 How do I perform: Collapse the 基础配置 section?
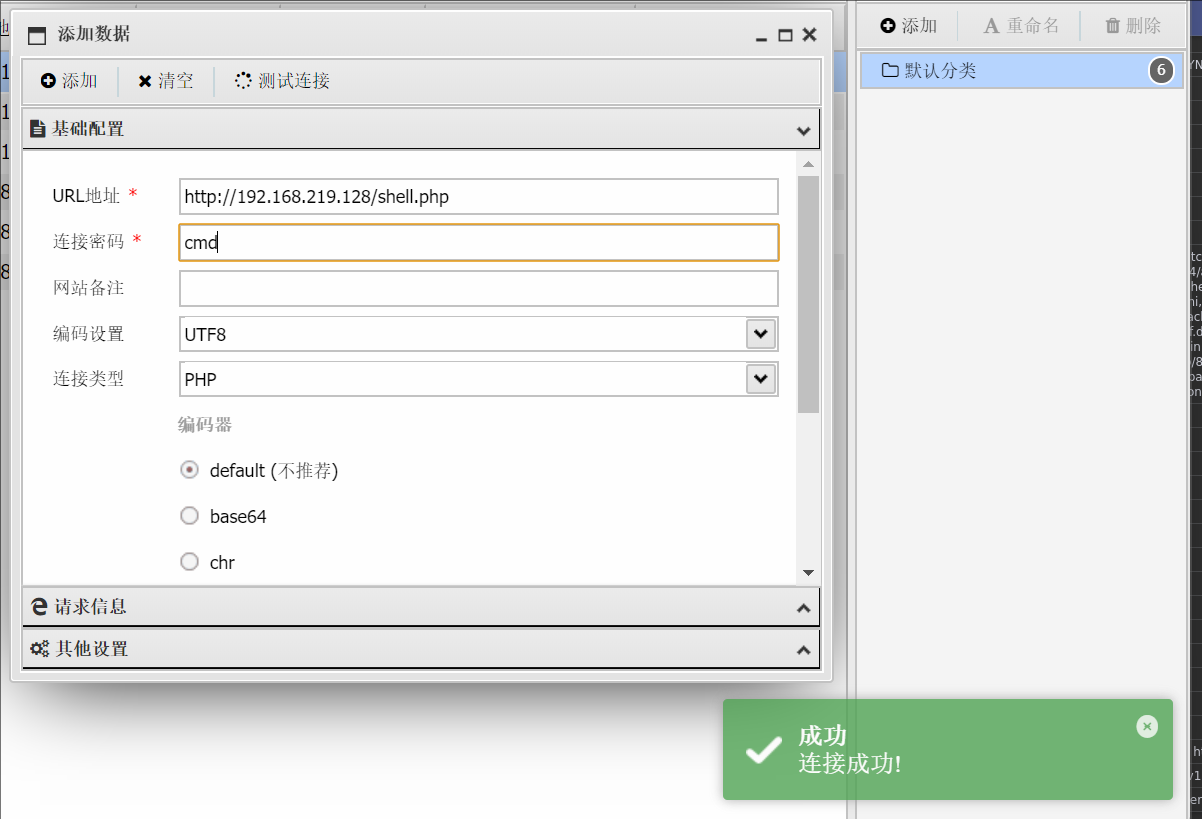coord(803,130)
